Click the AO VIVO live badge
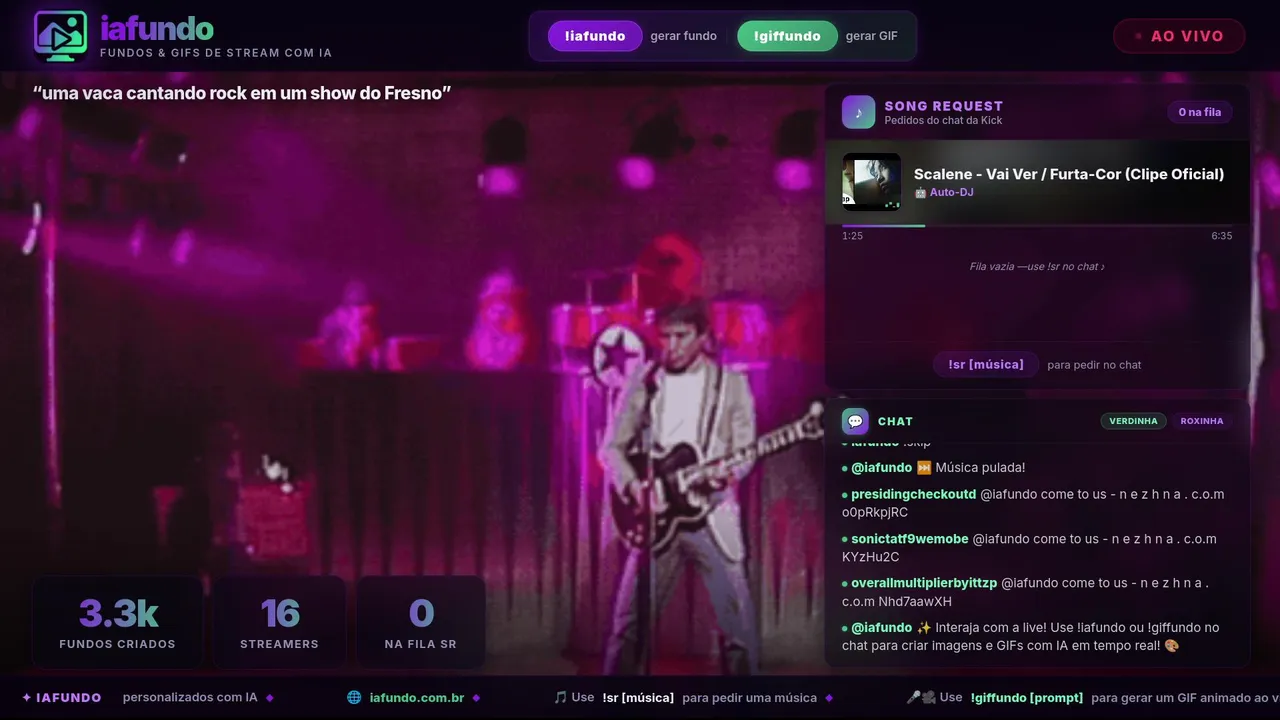 click(x=1179, y=36)
